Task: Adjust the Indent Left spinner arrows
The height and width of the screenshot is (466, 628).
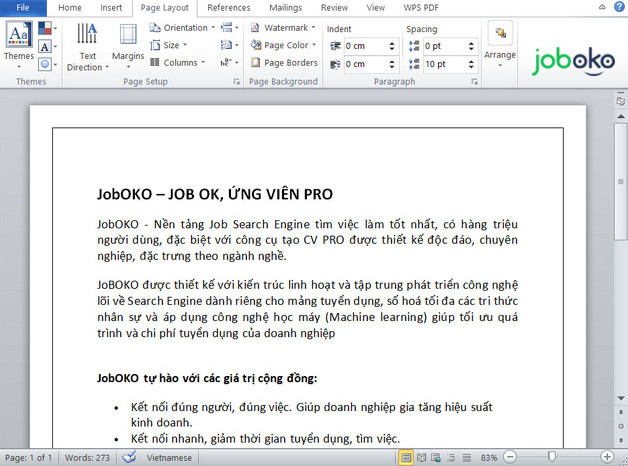Action: coord(392,46)
